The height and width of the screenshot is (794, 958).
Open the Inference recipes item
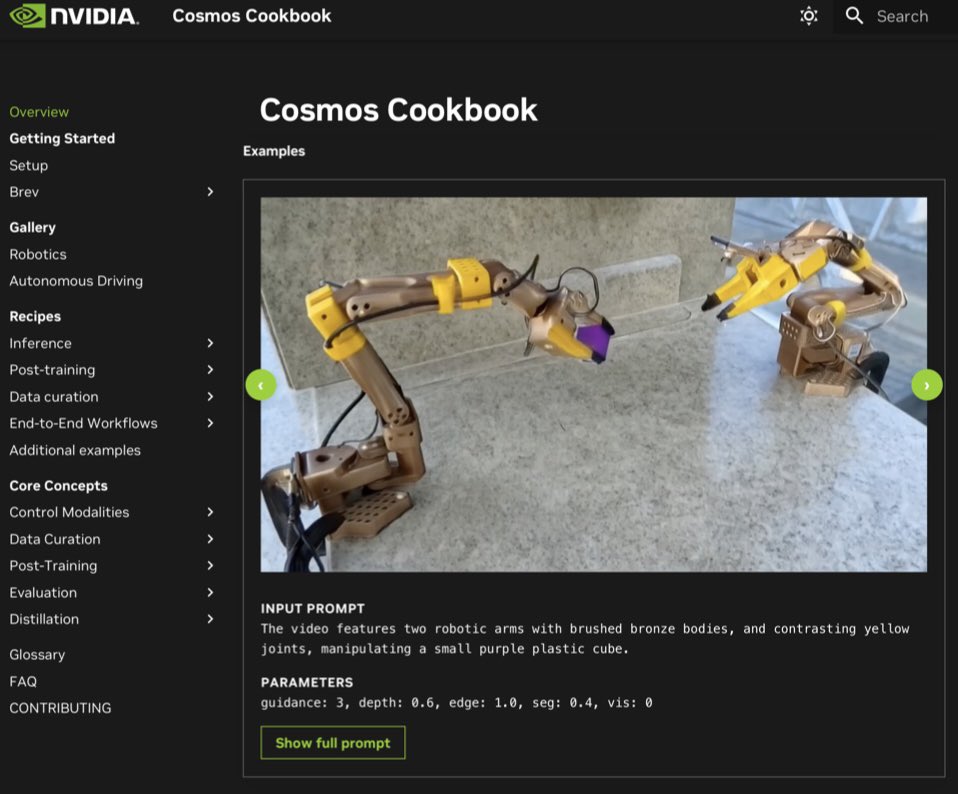[40, 343]
